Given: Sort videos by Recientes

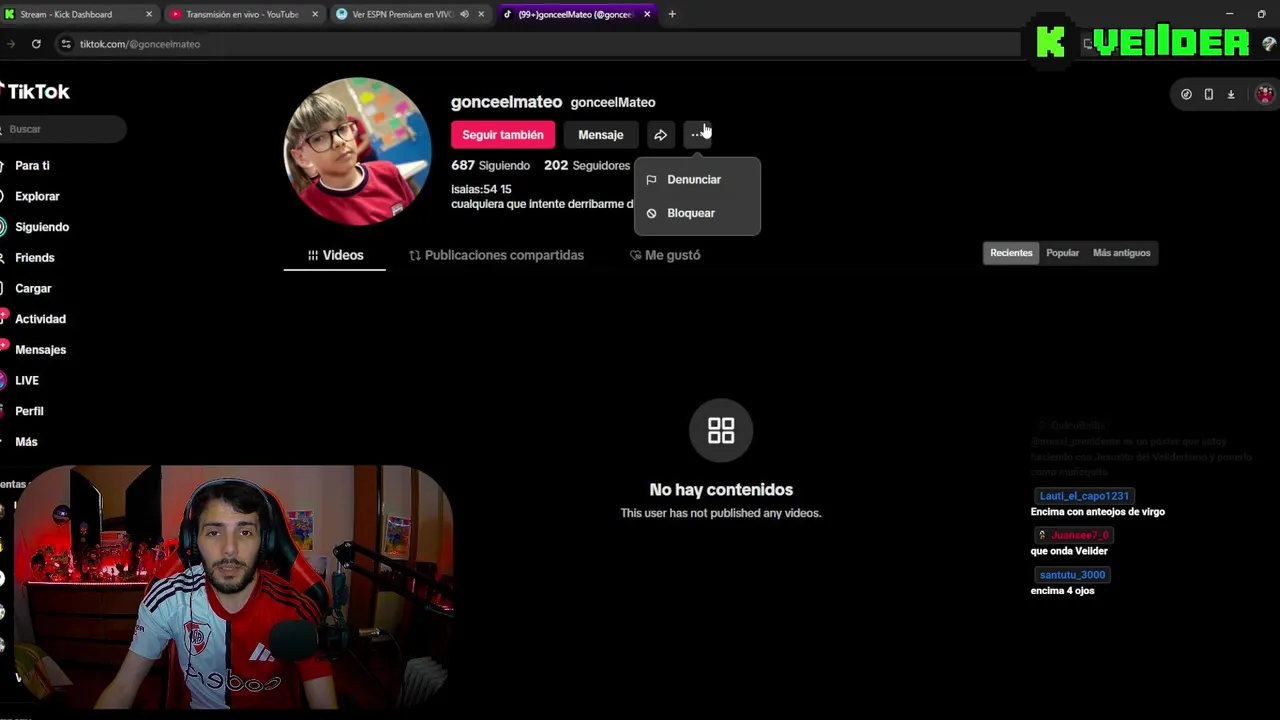Looking at the screenshot, I should click(x=1011, y=253).
